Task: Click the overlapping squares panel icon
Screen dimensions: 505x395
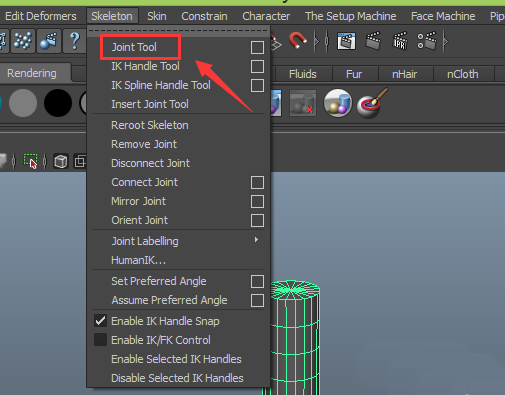Action: [80, 162]
